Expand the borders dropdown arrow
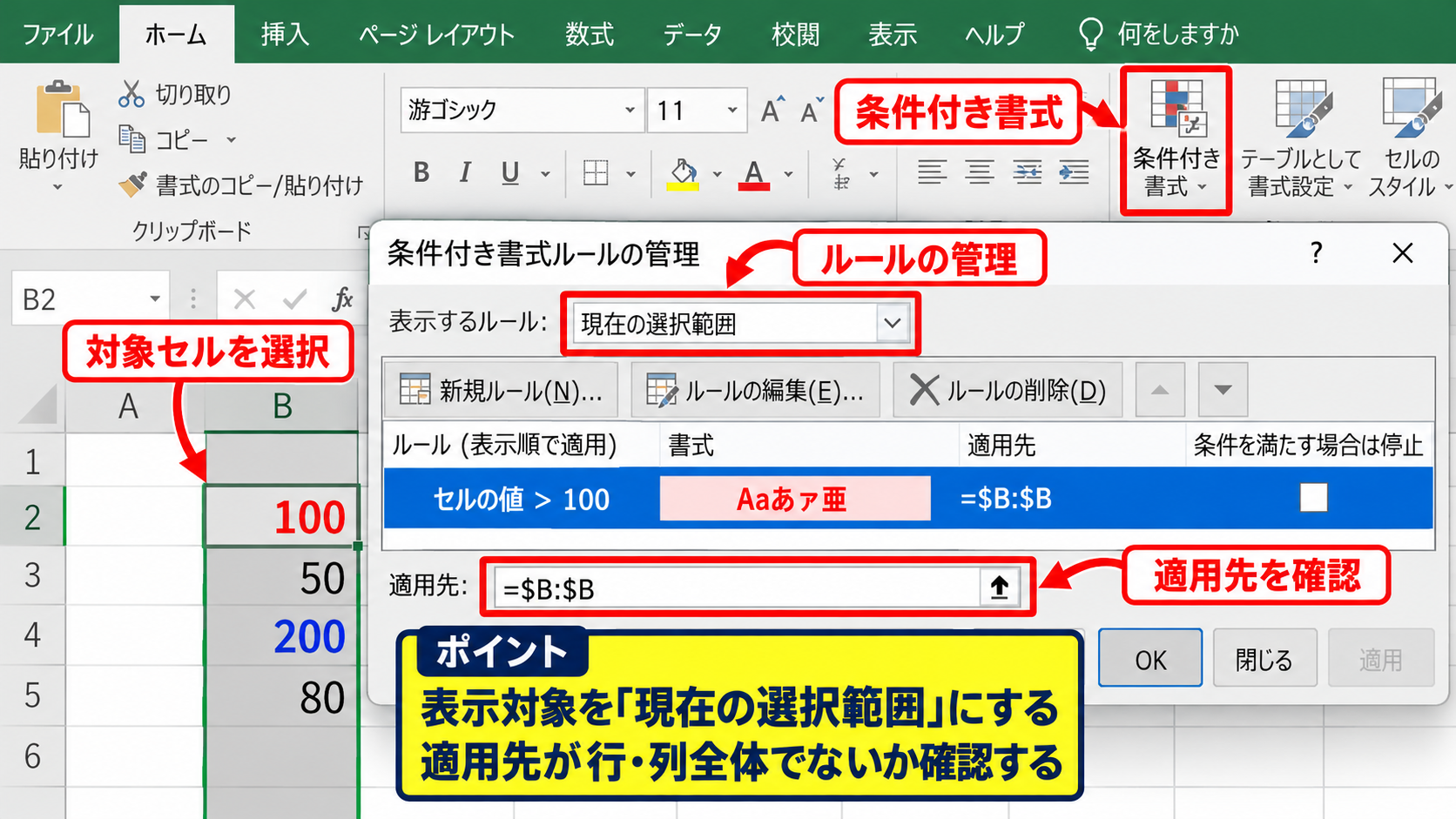The width and height of the screenshot is (1456, 819). 630,174
